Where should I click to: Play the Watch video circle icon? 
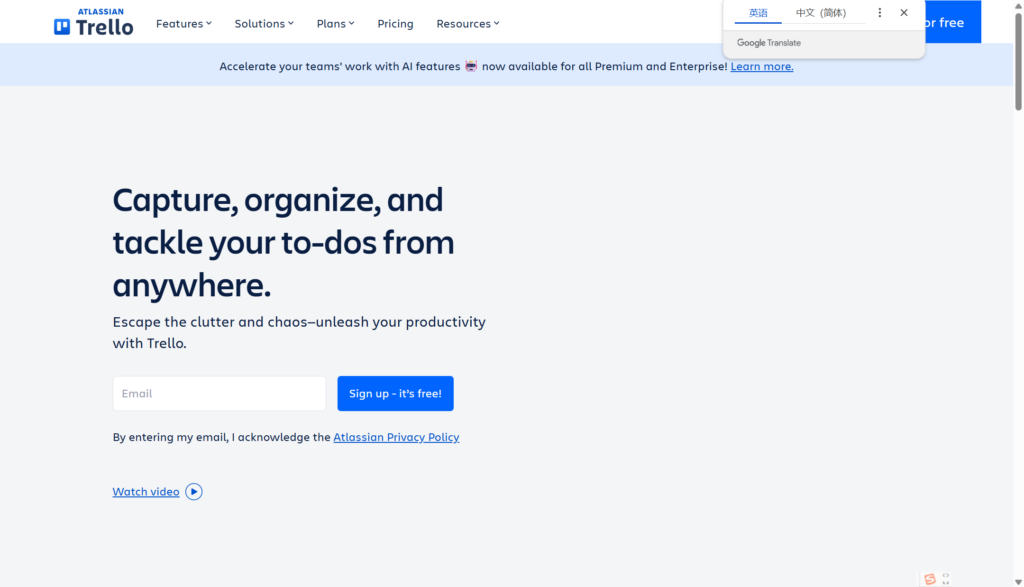pyautogui.click(x=194, y=492)
